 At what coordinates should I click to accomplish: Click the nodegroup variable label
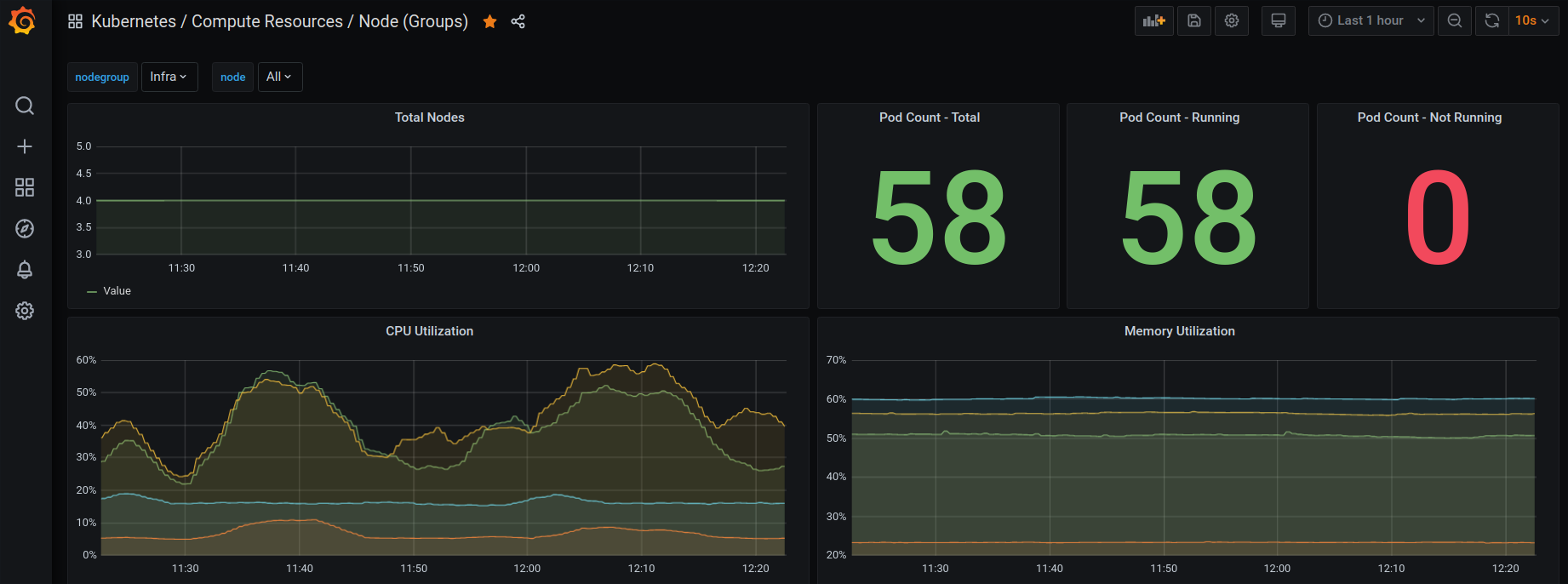pyautogui.click(x=102, y=77)
